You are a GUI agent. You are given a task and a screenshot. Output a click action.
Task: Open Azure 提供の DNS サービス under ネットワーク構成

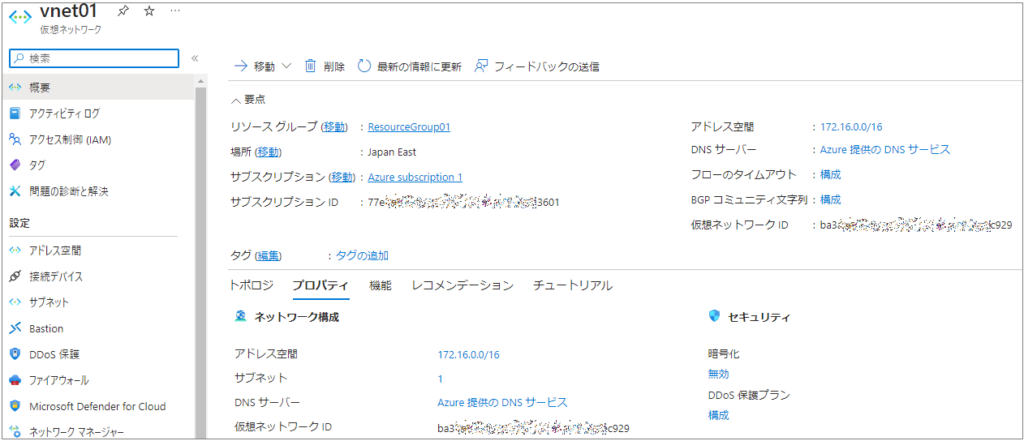click(x=502, y=402)
